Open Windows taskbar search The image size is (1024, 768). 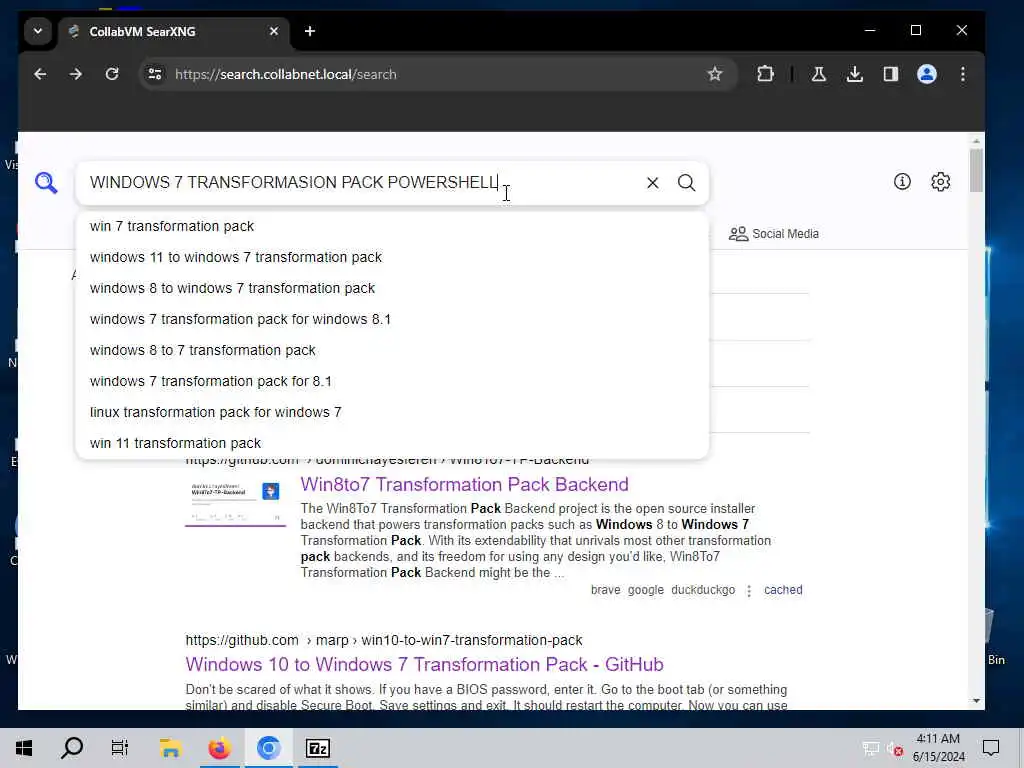pyautogui.click(x=72, y=748)
